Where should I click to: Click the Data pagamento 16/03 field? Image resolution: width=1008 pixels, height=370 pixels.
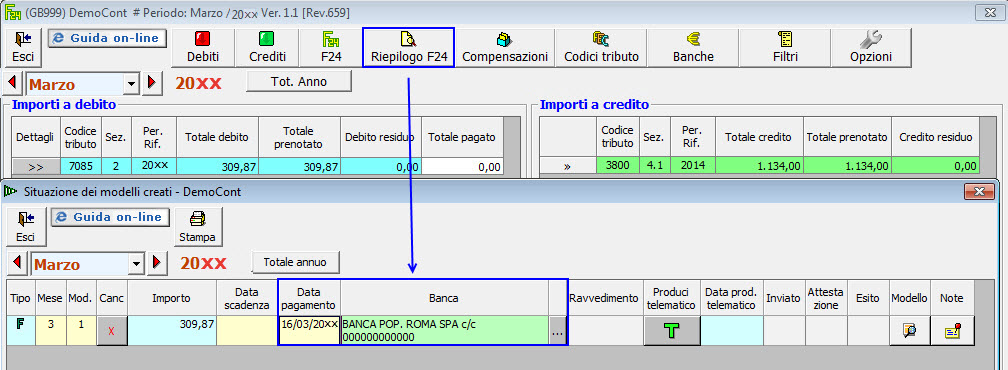pyautogui.click(x=309, y=330)
